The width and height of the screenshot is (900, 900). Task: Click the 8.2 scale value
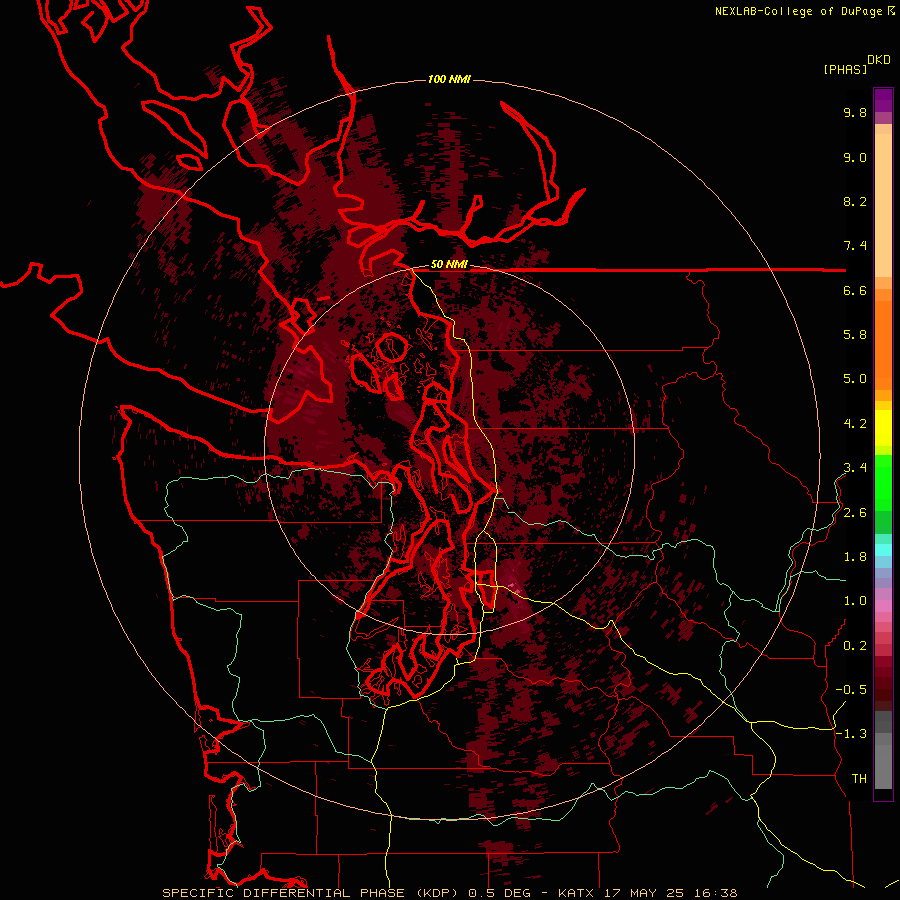point(855,201)
